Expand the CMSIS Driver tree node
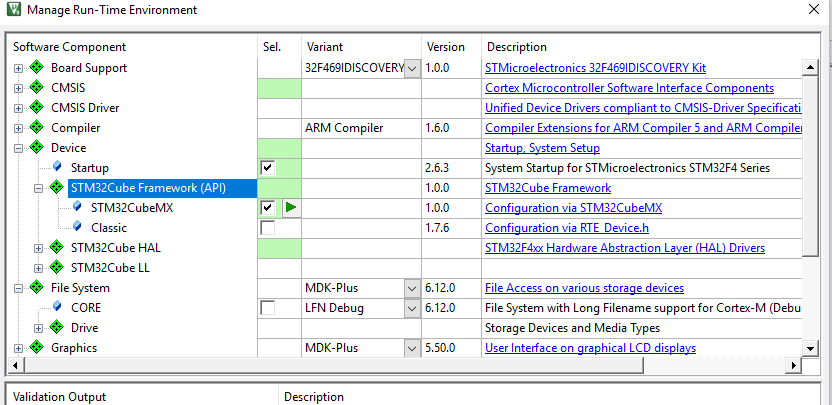This screenshot has height=405, width=832. 19,108
